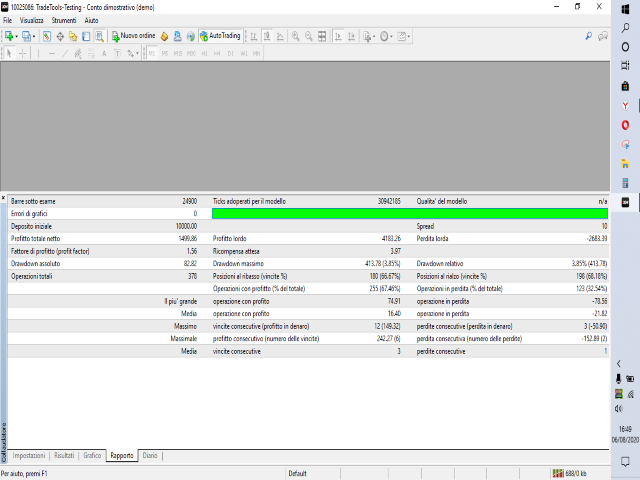
Task: Select bar chart type icon
Action: [254, 36]
